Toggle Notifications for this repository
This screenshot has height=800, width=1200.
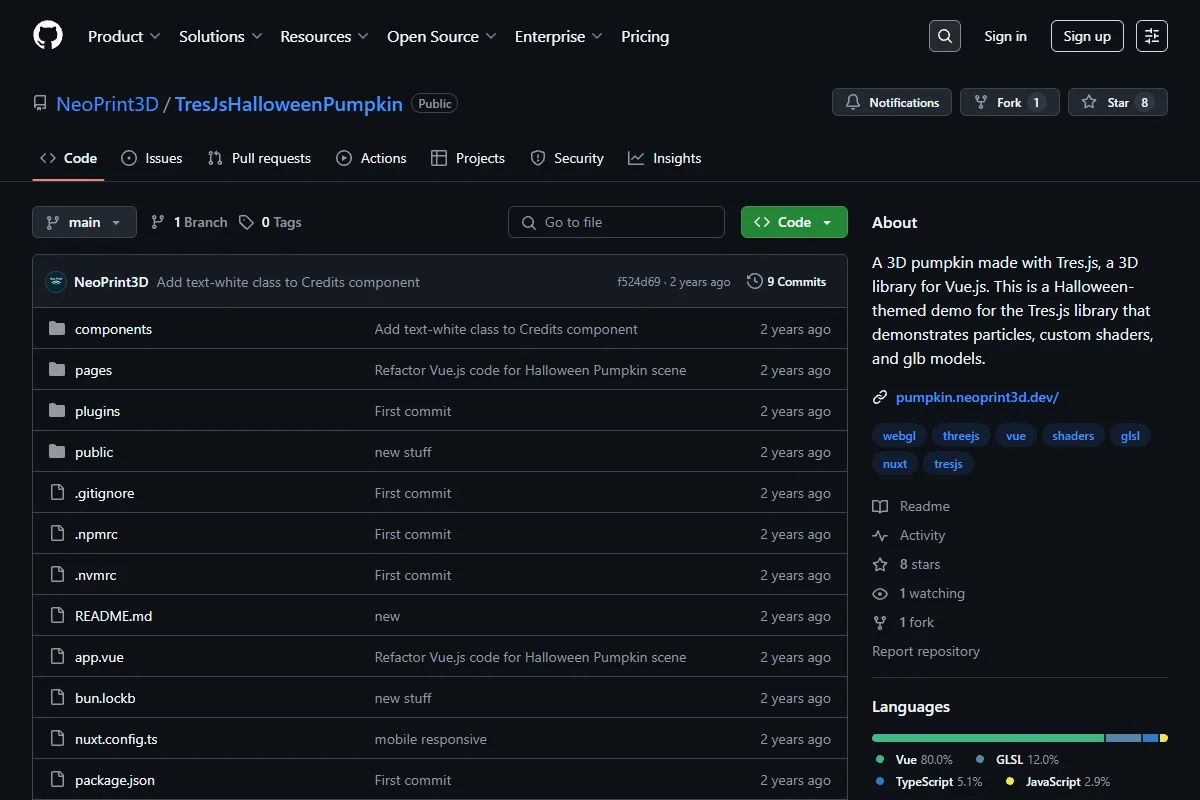[892, 102]
